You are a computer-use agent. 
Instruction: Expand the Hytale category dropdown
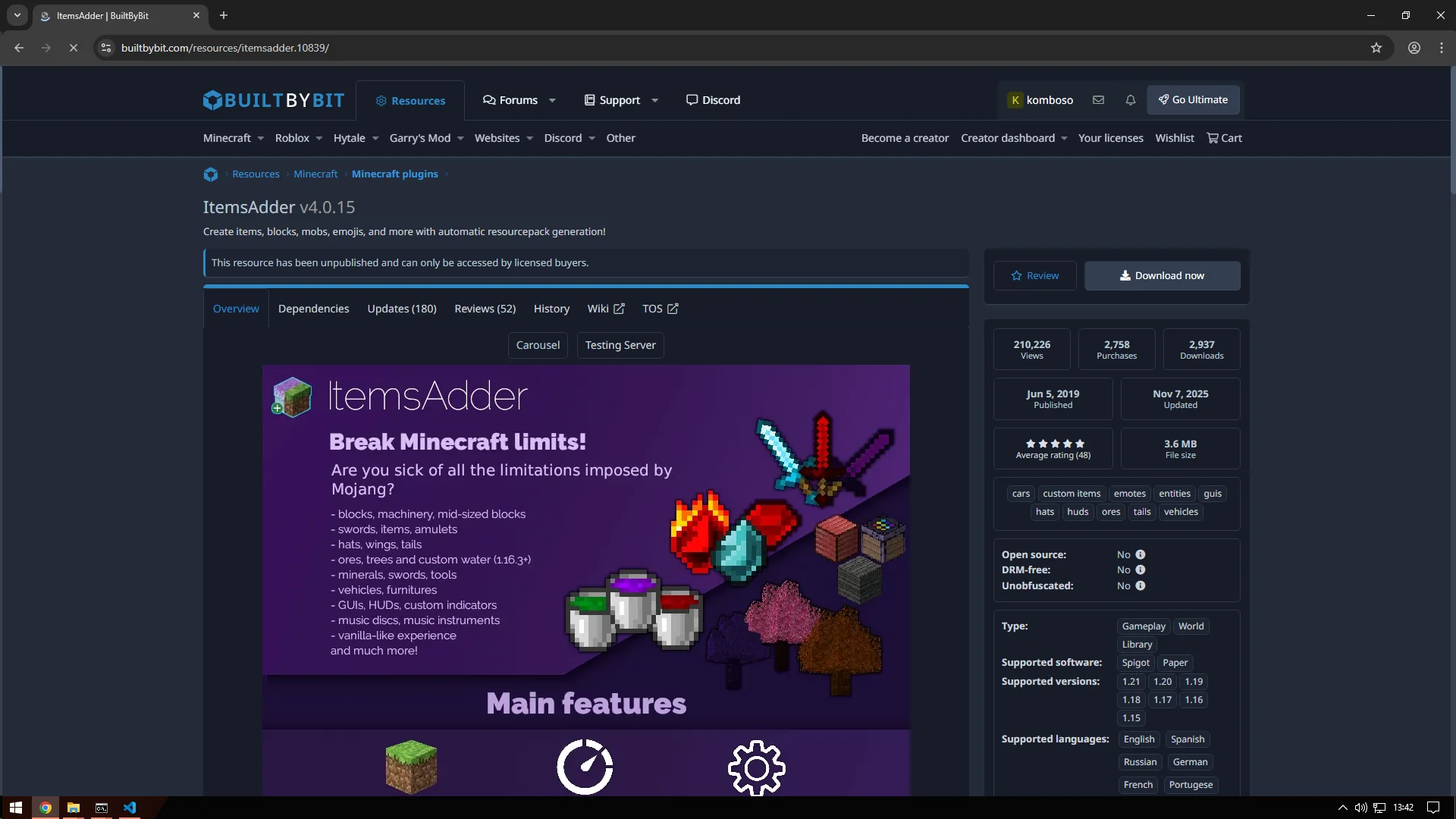375,139
